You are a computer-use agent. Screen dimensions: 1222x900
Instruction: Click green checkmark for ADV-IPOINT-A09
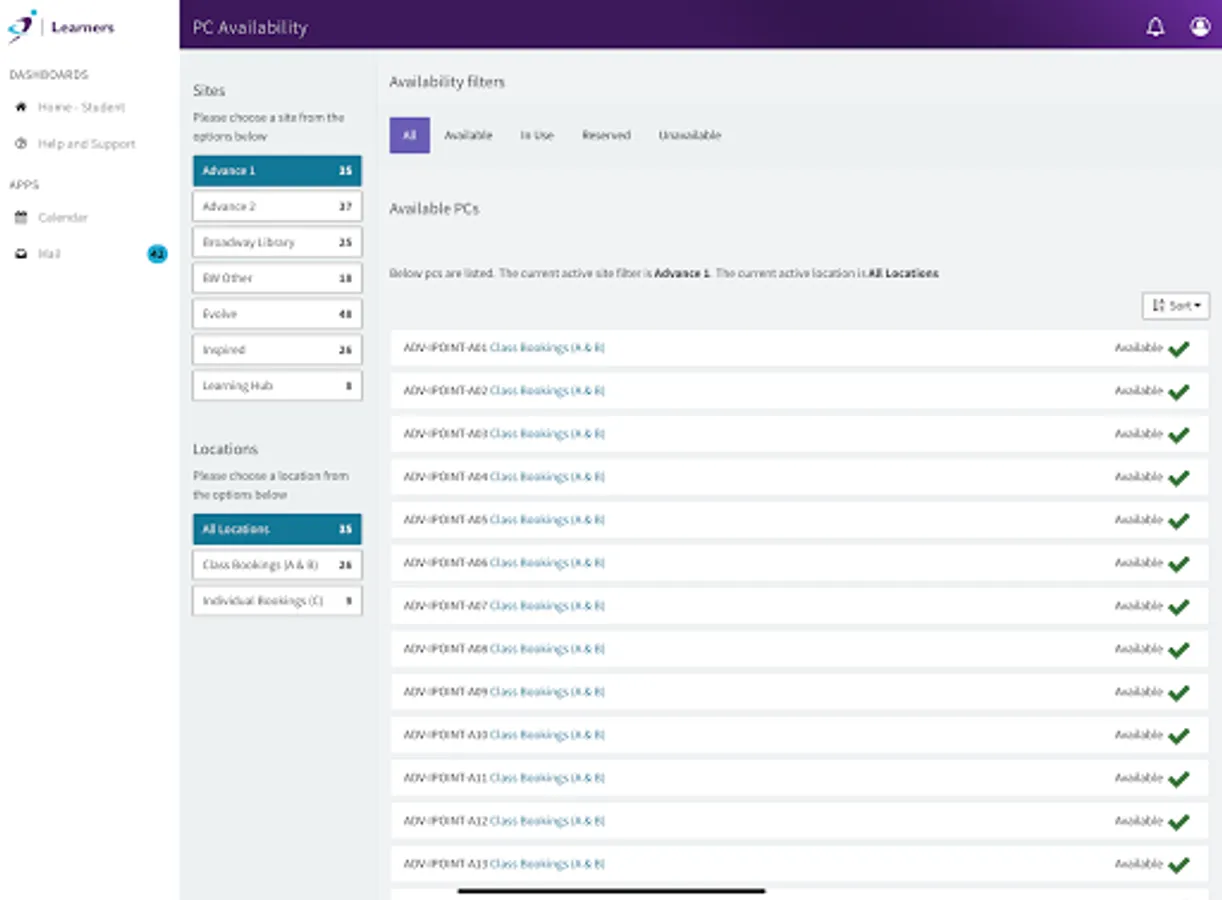(x=1179, y=692)
